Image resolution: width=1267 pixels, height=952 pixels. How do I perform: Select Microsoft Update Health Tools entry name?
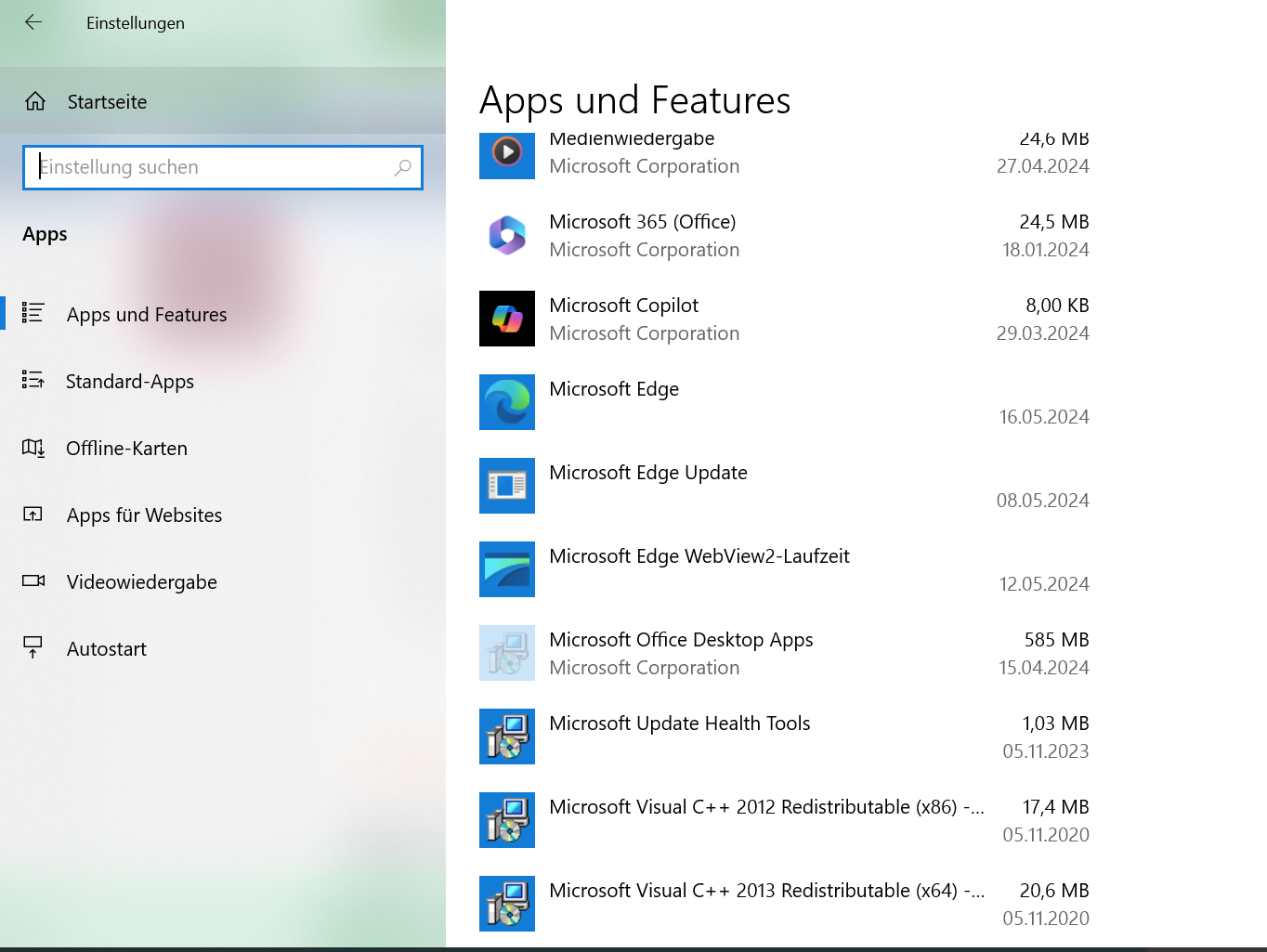click(680, 724)
